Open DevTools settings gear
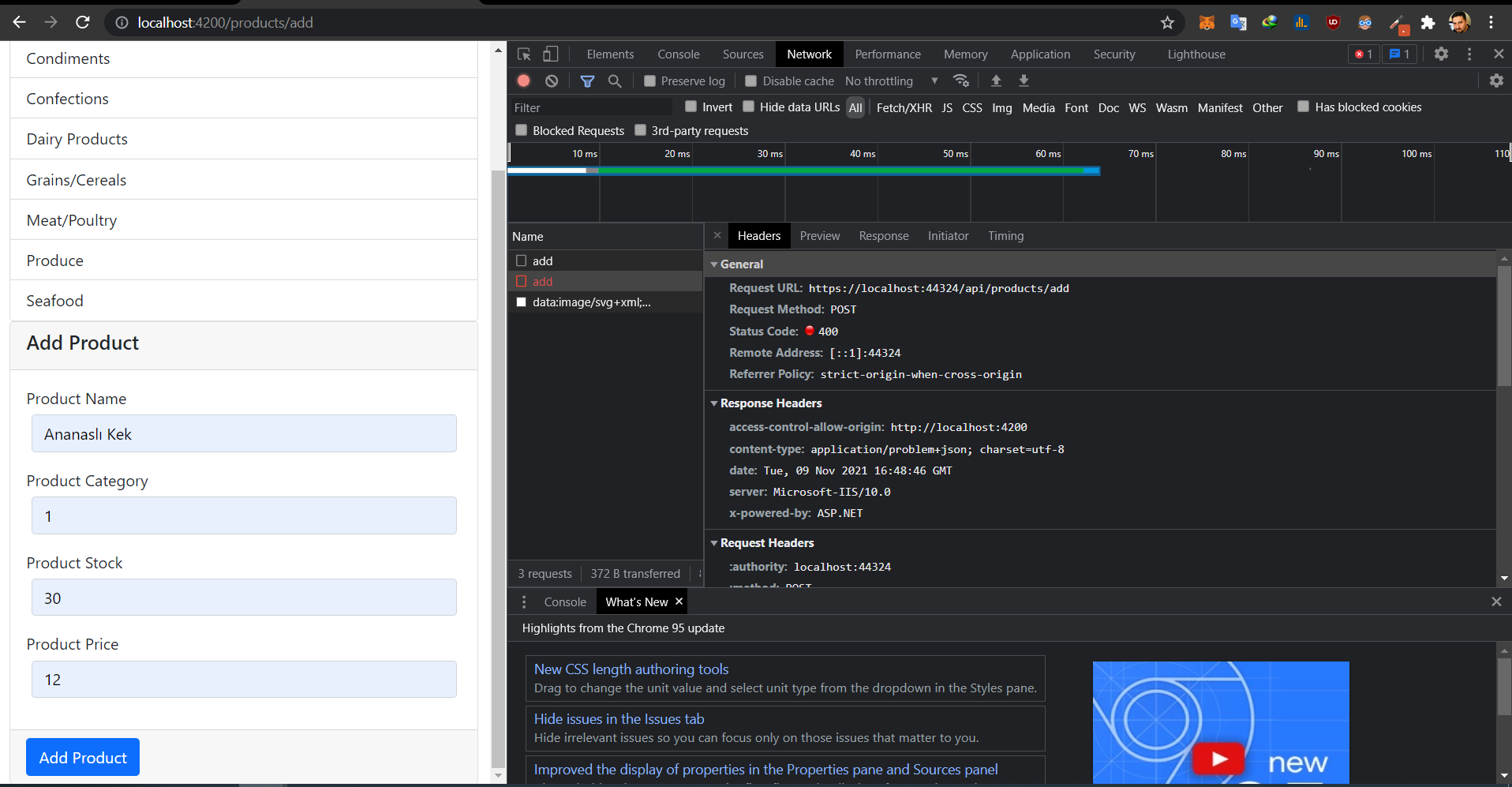The image size is (1512, 787). 1441,54
